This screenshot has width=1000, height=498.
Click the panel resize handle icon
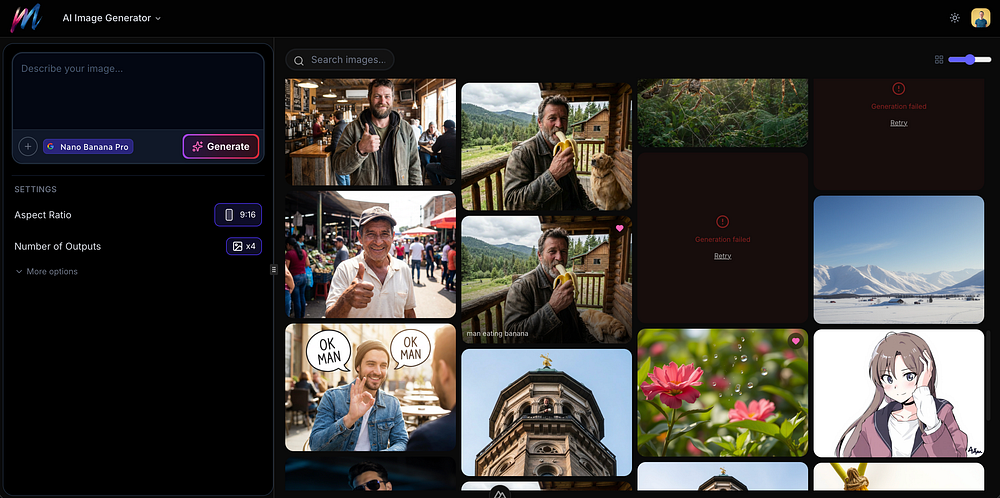274,270
